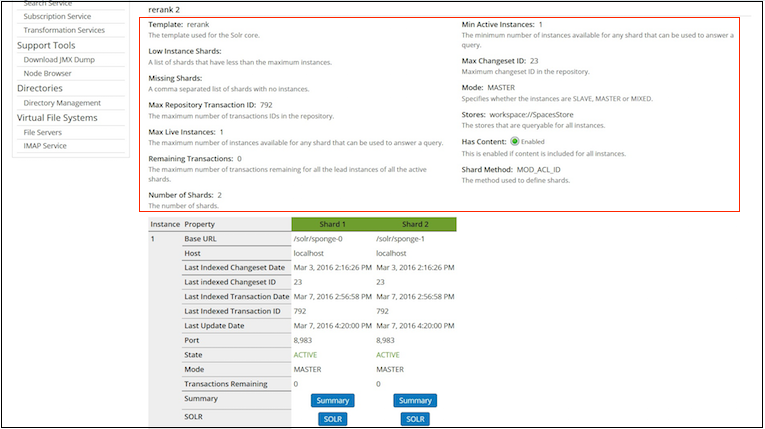Screen dimensions: 765x429
Task: Open SOLR for Shard 1
Action: point(332,419)
